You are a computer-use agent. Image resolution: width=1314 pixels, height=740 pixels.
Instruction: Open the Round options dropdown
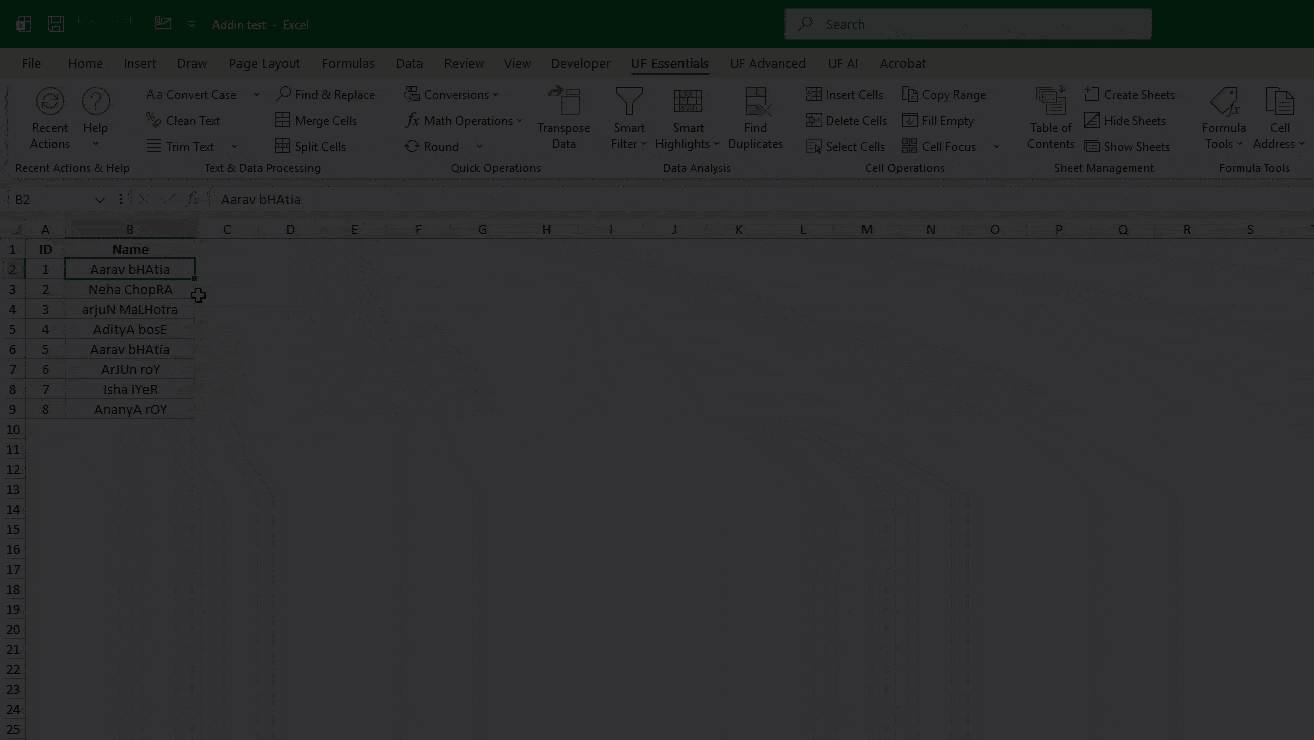(x=479, y=146)
